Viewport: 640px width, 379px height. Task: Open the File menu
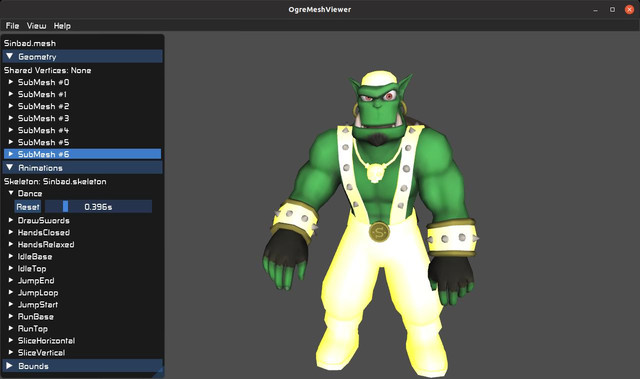[x=12, y=26]
